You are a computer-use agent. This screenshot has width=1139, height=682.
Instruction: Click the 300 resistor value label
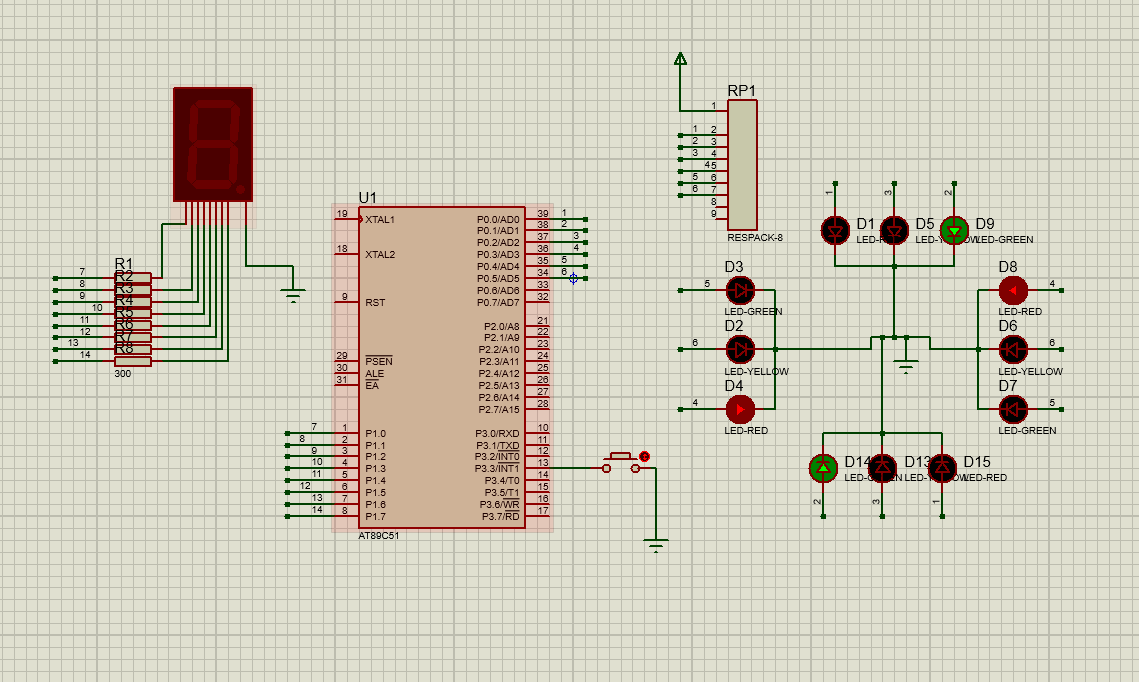123,373
